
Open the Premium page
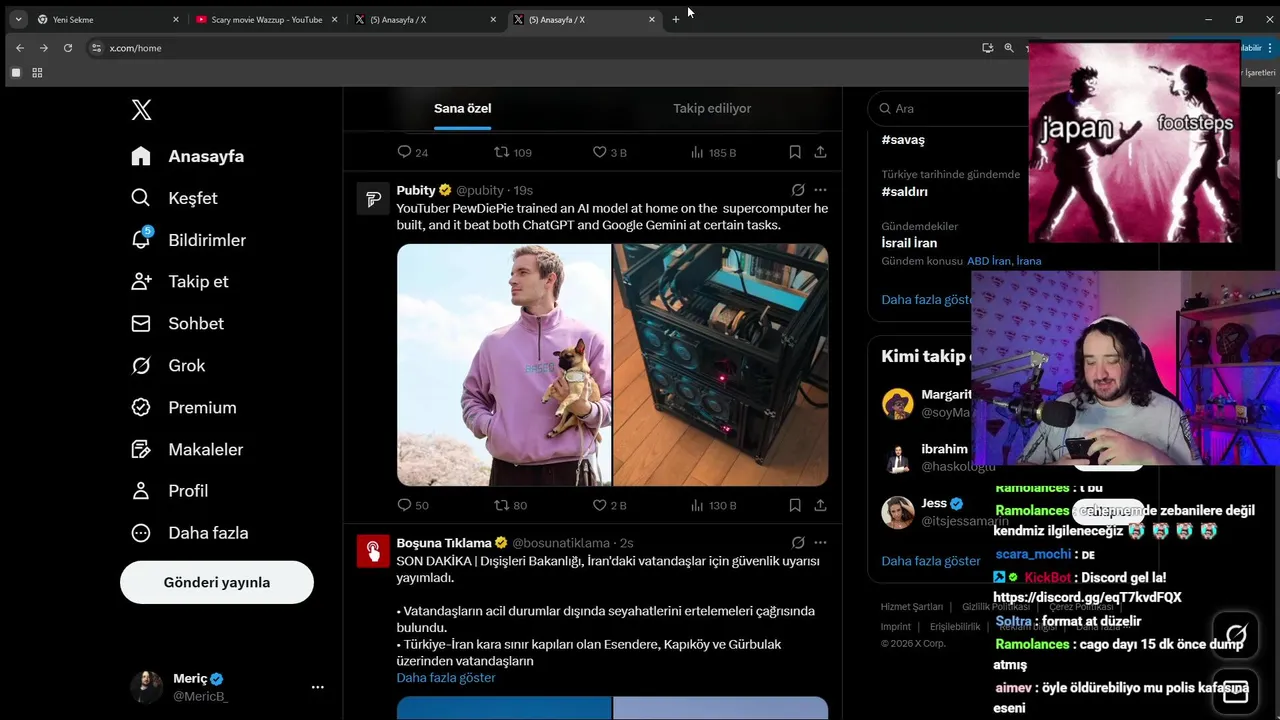pyautogui.click(x=184, y=407)
